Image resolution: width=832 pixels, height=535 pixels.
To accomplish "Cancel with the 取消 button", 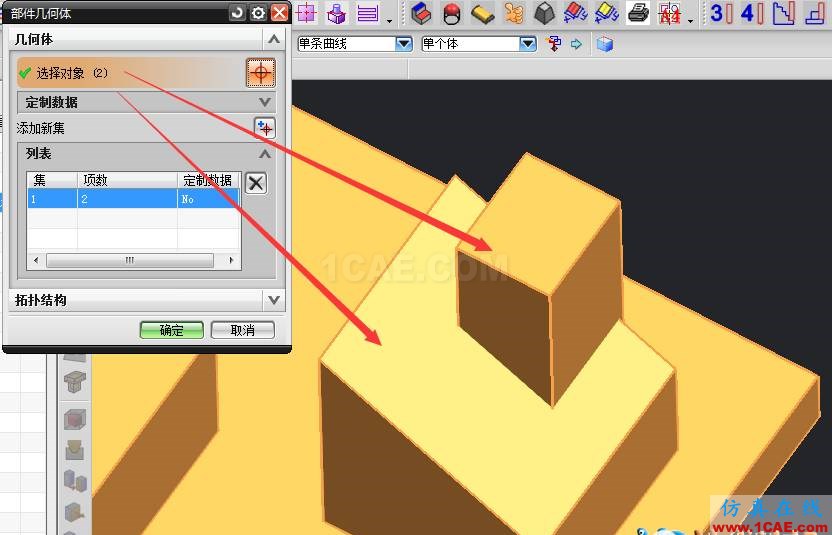I will [242, 330].
